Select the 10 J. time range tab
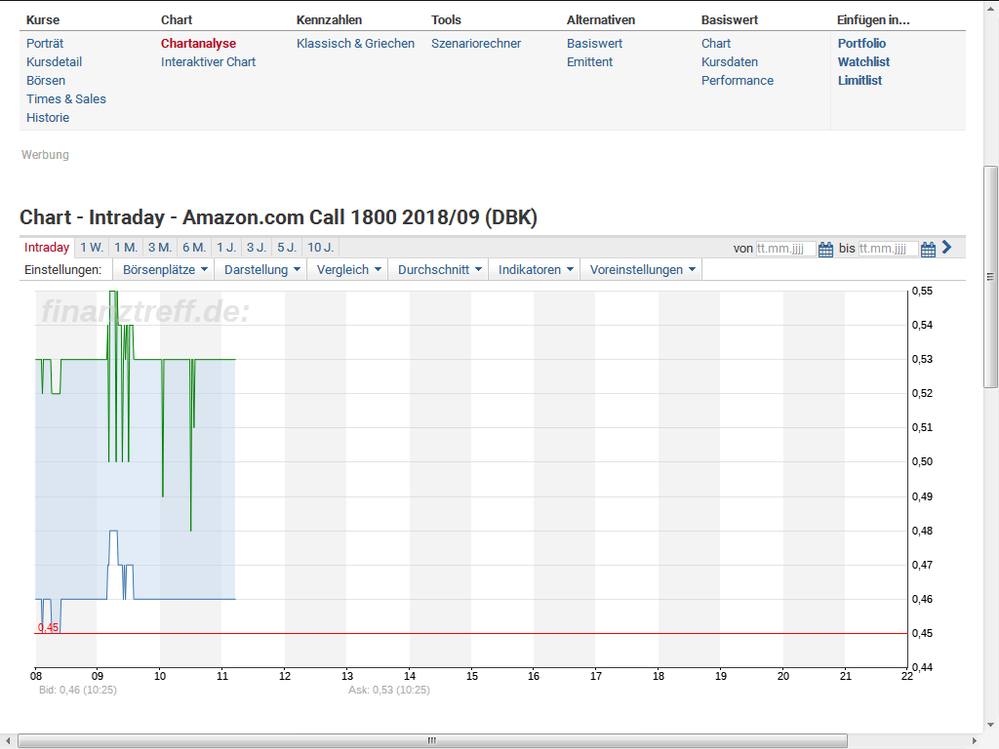Image resolution: width=999 pixels, height=749 pixels. (320, 248)
